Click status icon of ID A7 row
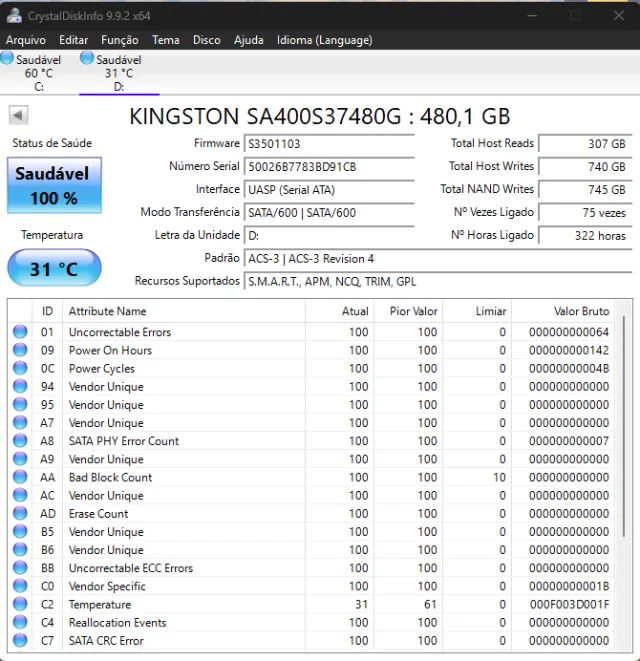The width and height of the screenshot is (640, 661). pyautogui.click(x=20, y=422)
